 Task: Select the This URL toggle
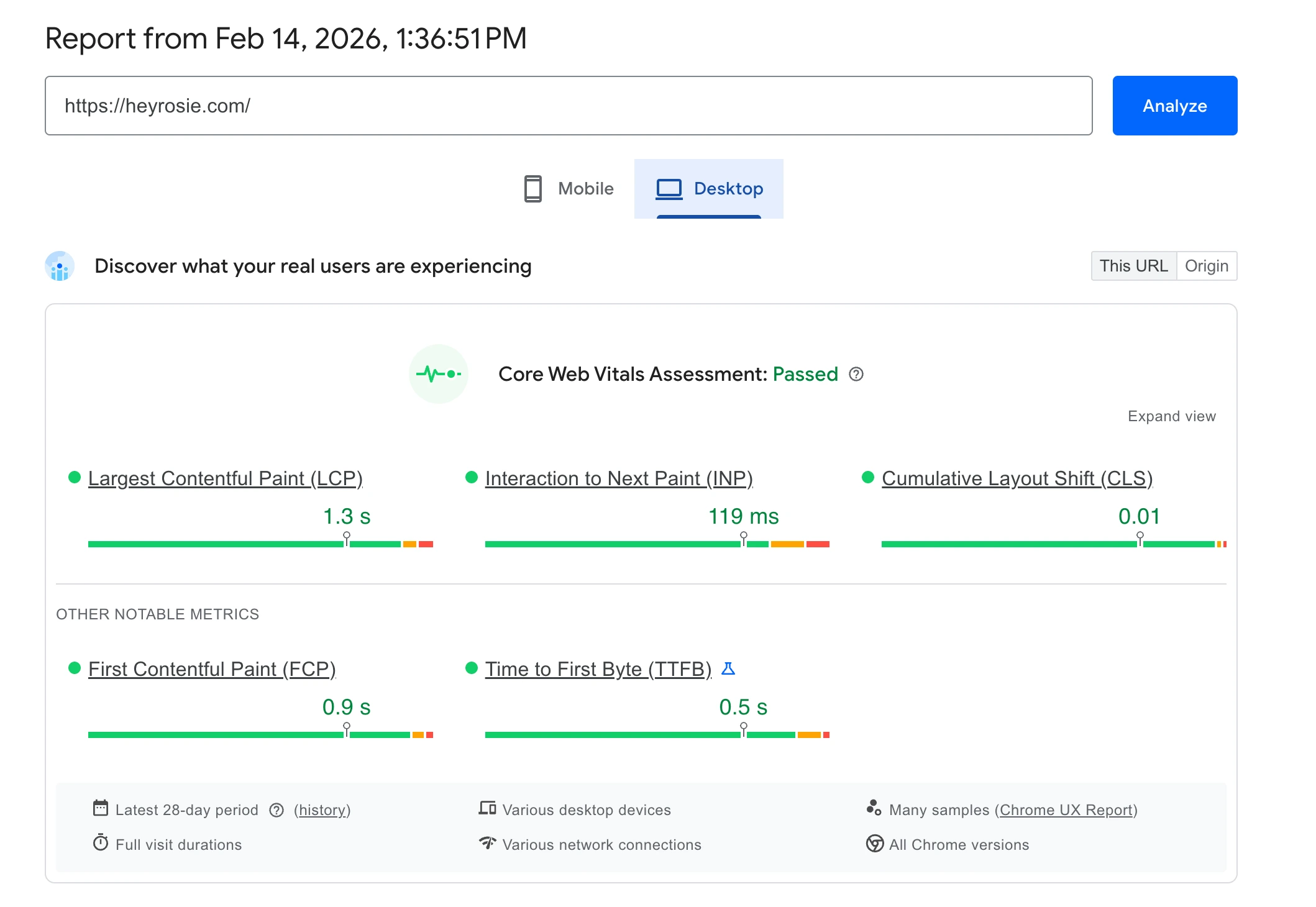click(1133, 266)
